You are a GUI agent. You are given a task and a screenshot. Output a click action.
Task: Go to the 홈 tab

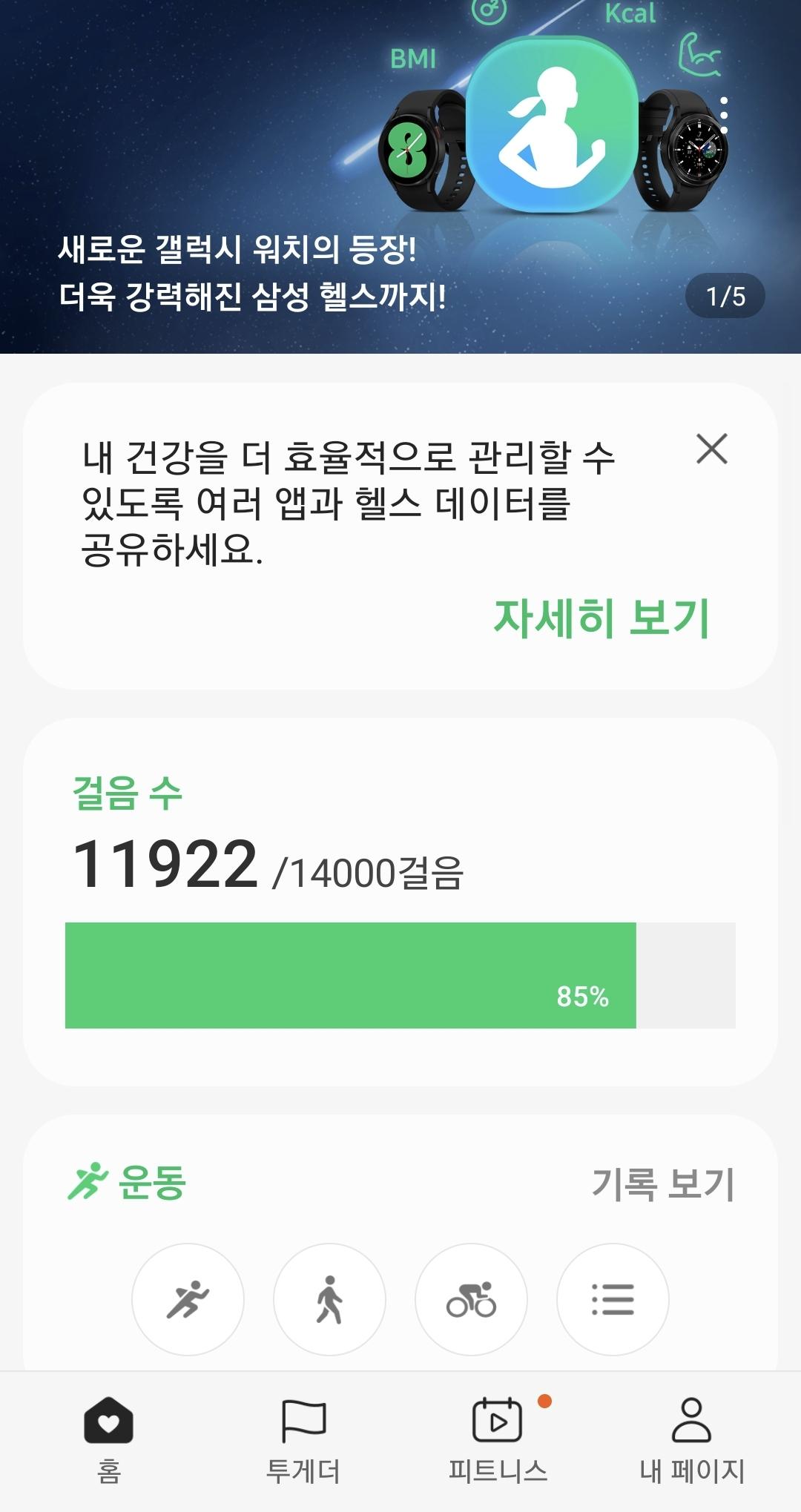pos(108,1439)
